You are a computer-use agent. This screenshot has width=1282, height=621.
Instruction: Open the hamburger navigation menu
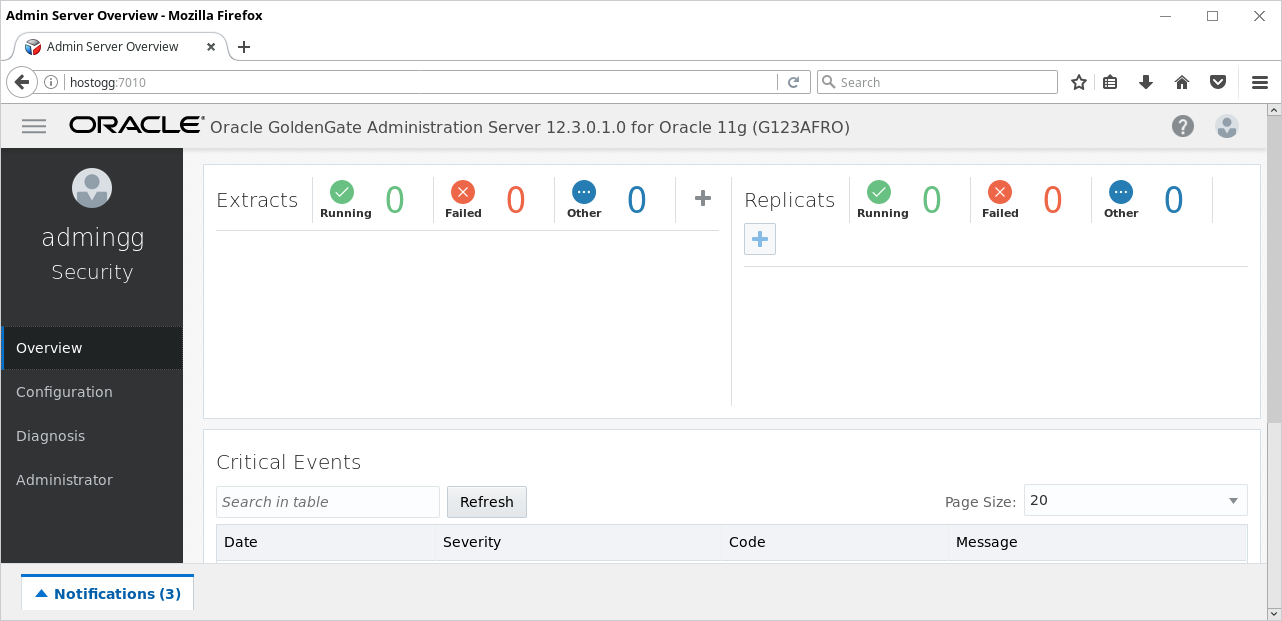[34, 126]
